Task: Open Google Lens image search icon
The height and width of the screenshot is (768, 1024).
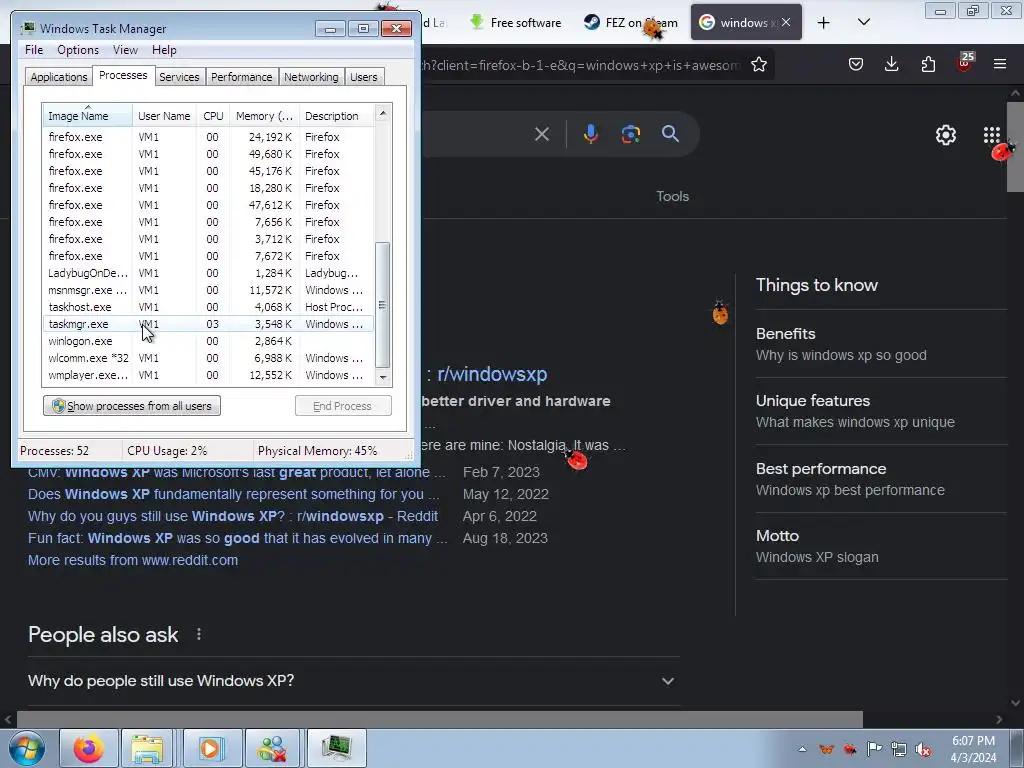Action: (630, 135)
